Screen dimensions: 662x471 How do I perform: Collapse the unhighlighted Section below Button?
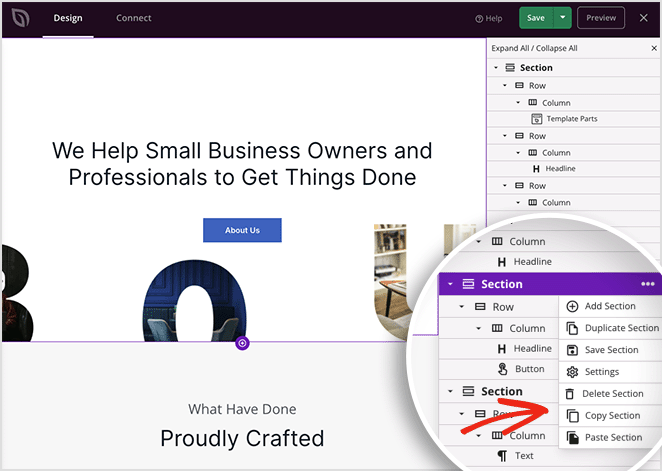(x=450, y=391)
